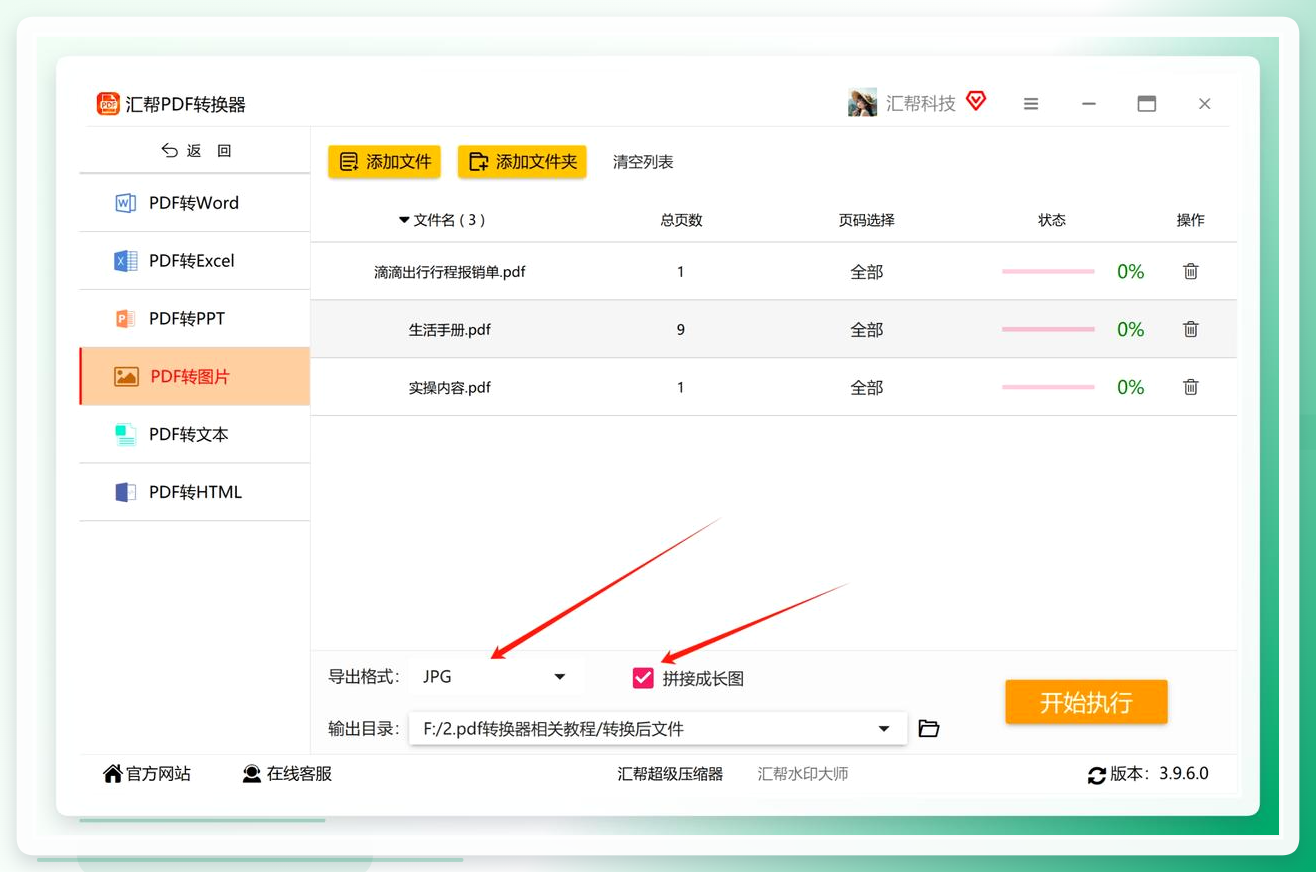Click the version number 3.9.6.0

click(x=1184, y=774)
